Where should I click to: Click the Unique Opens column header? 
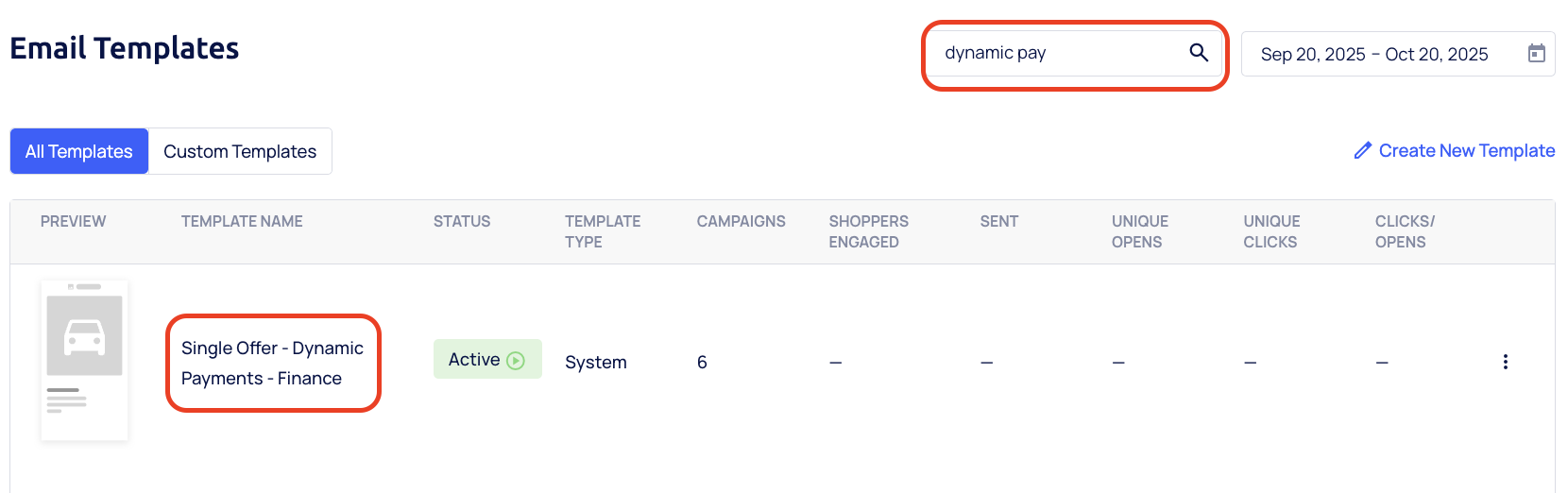point(1139,231)
